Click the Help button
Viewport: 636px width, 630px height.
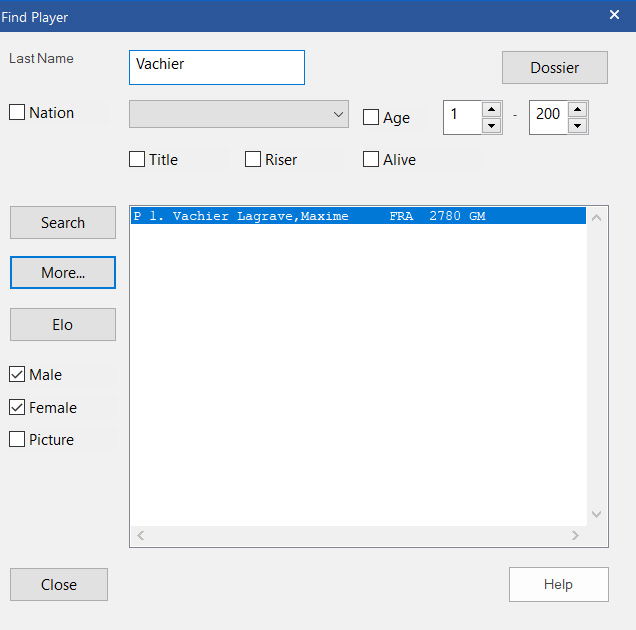(558, 584)
